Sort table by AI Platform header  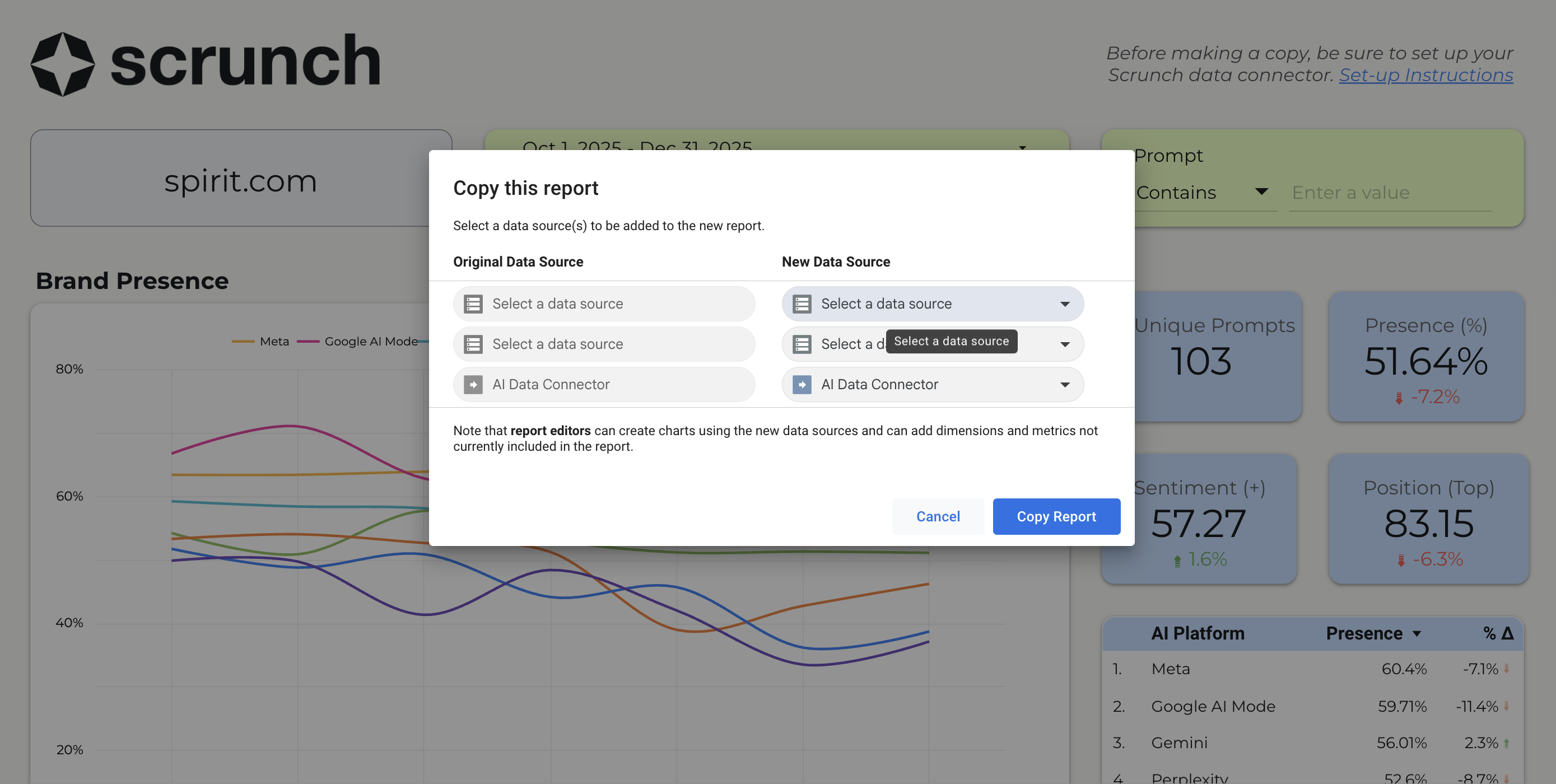coord(1197,633)
